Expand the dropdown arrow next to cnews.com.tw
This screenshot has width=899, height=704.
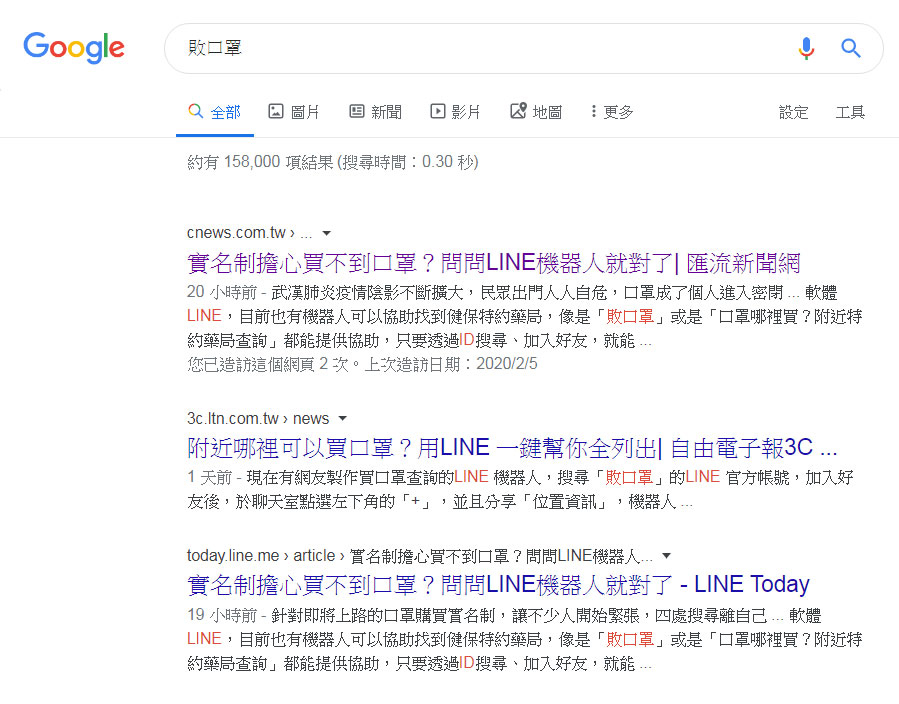tap(326, 233)
